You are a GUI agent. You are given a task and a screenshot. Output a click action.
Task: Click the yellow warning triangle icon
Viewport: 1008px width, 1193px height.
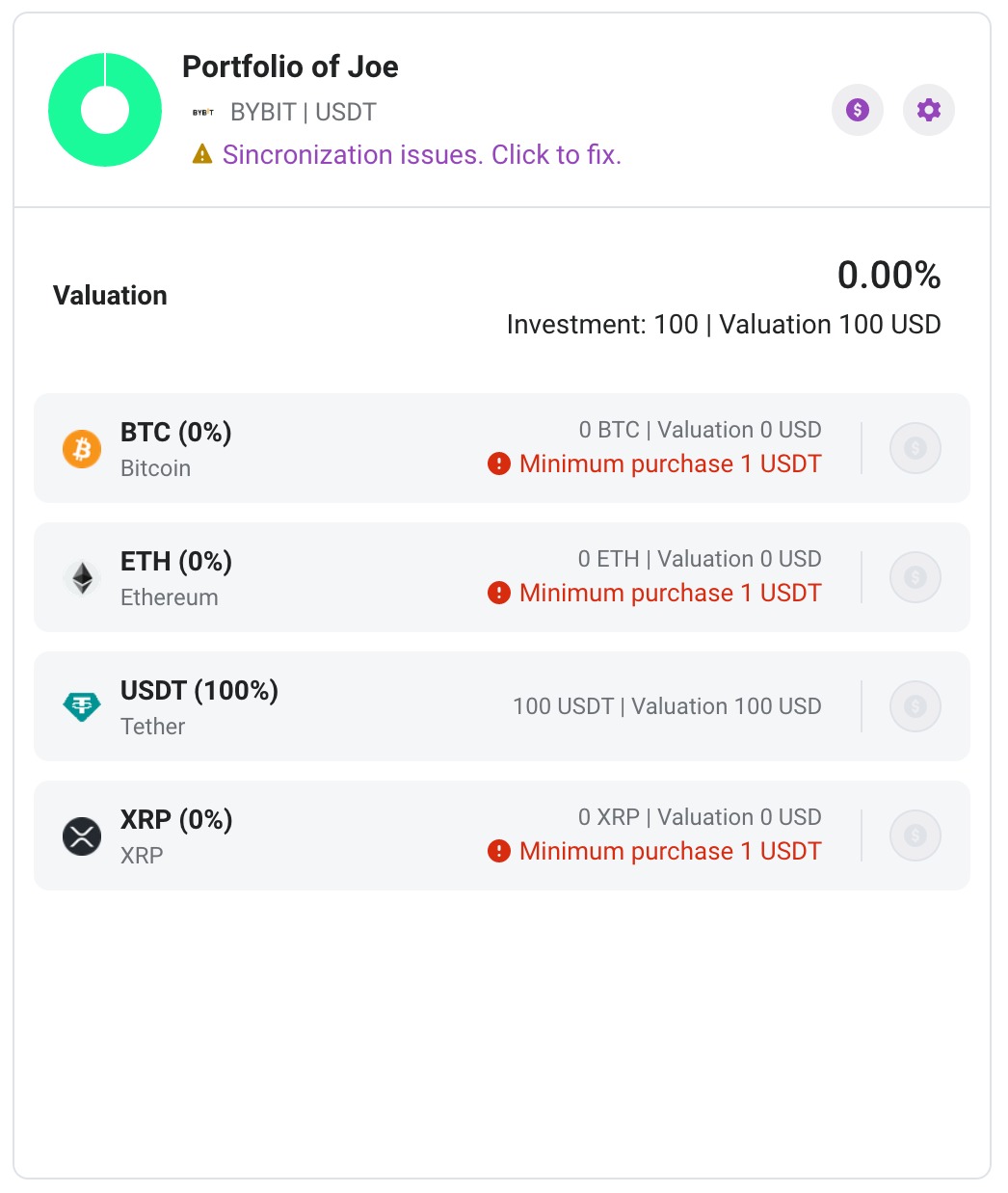pyautogui.click(x=202, y=154)
